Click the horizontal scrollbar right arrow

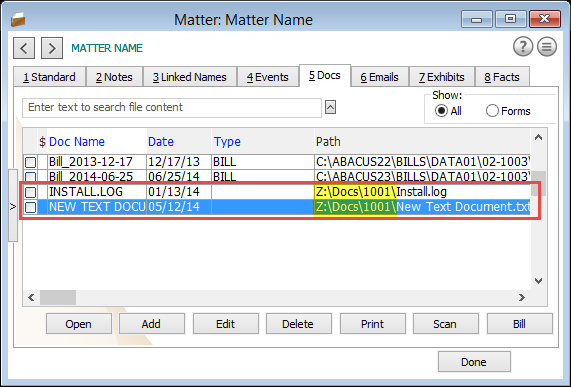pyautogui.click(x=522, y=297)
